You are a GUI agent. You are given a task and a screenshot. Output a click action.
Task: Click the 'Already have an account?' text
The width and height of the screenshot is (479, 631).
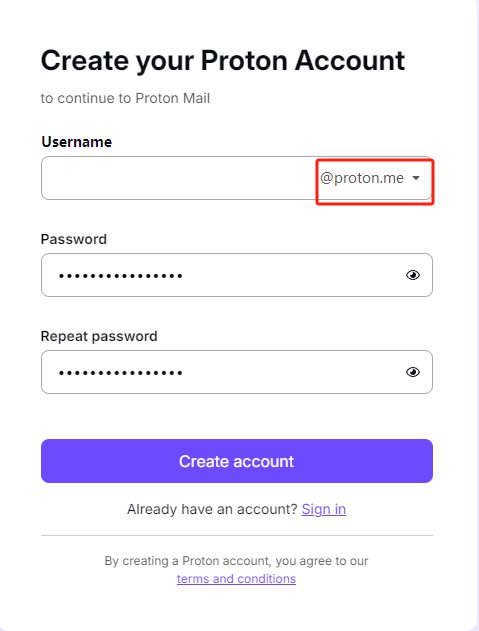pyautogui.click(x=212, y=509)
